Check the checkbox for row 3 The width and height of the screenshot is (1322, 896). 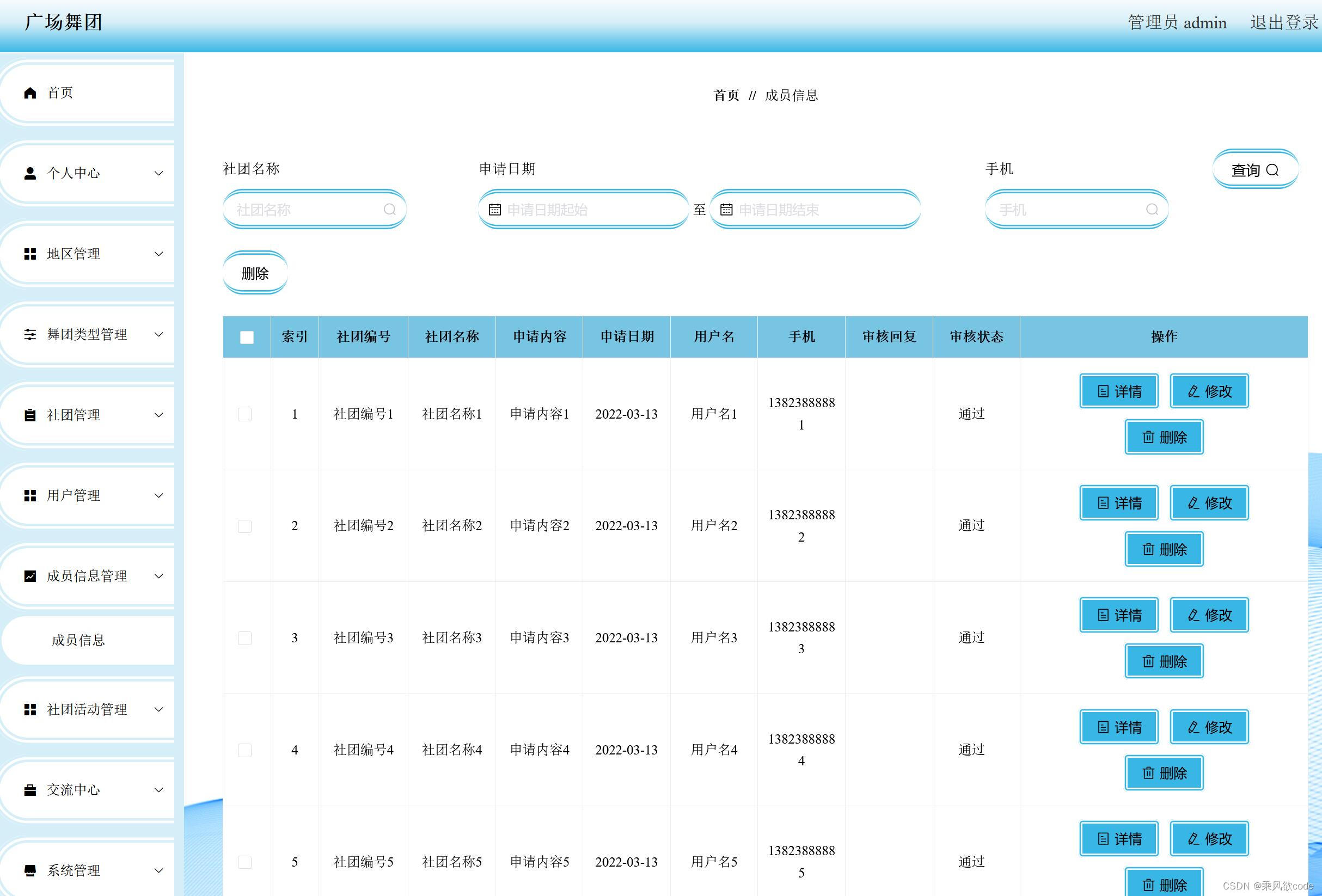pyautogui.click(x=244, y=639)
